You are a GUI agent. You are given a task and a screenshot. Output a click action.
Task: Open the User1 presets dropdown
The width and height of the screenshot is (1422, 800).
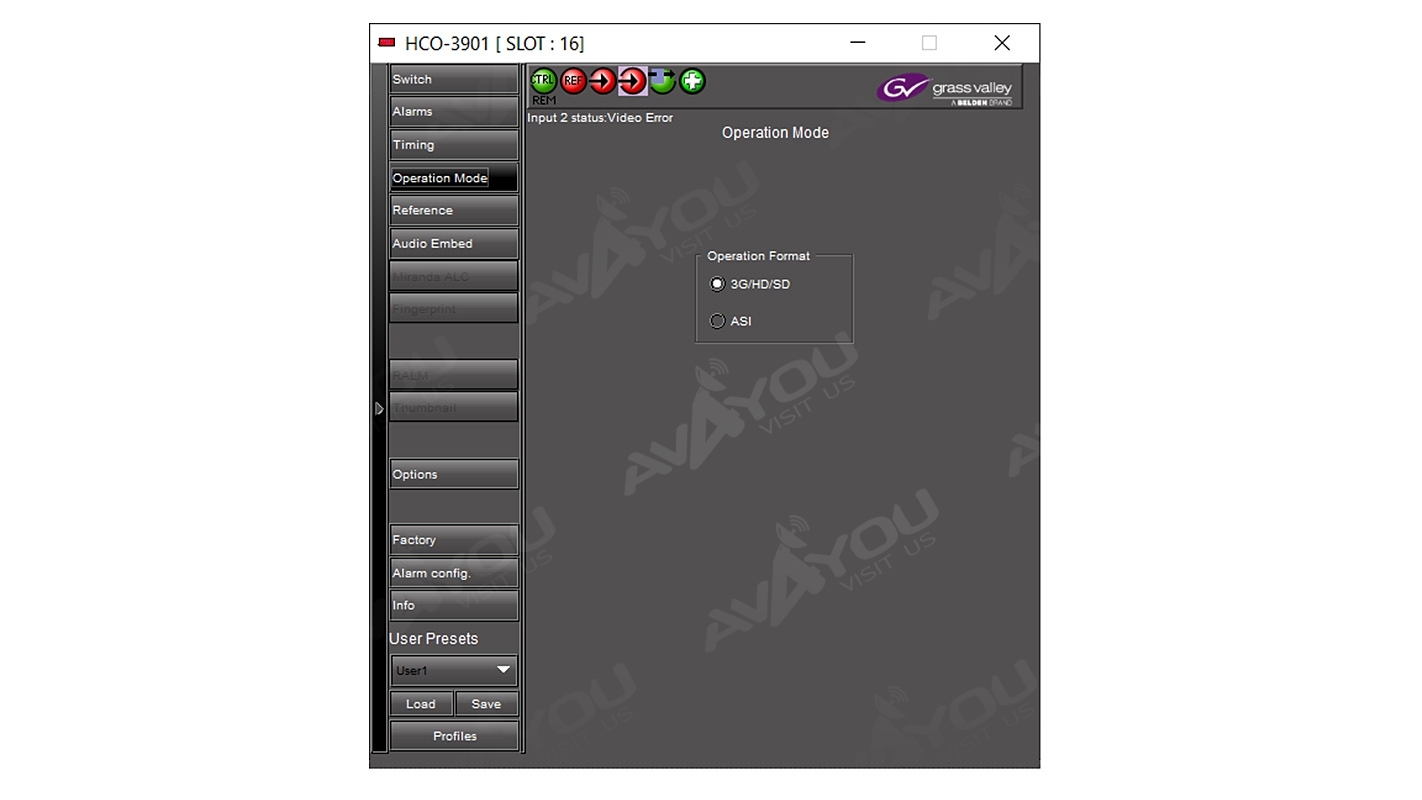pyautogui.click(x=453, y=670)
